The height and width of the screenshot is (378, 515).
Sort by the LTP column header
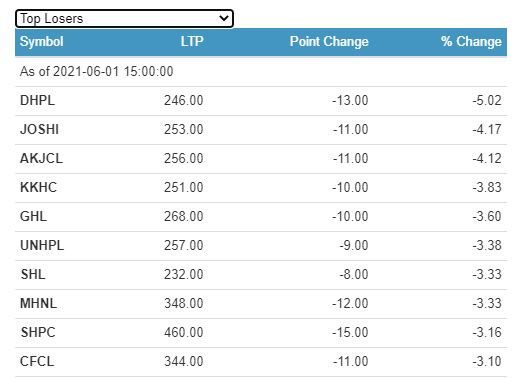click(192, 42)
